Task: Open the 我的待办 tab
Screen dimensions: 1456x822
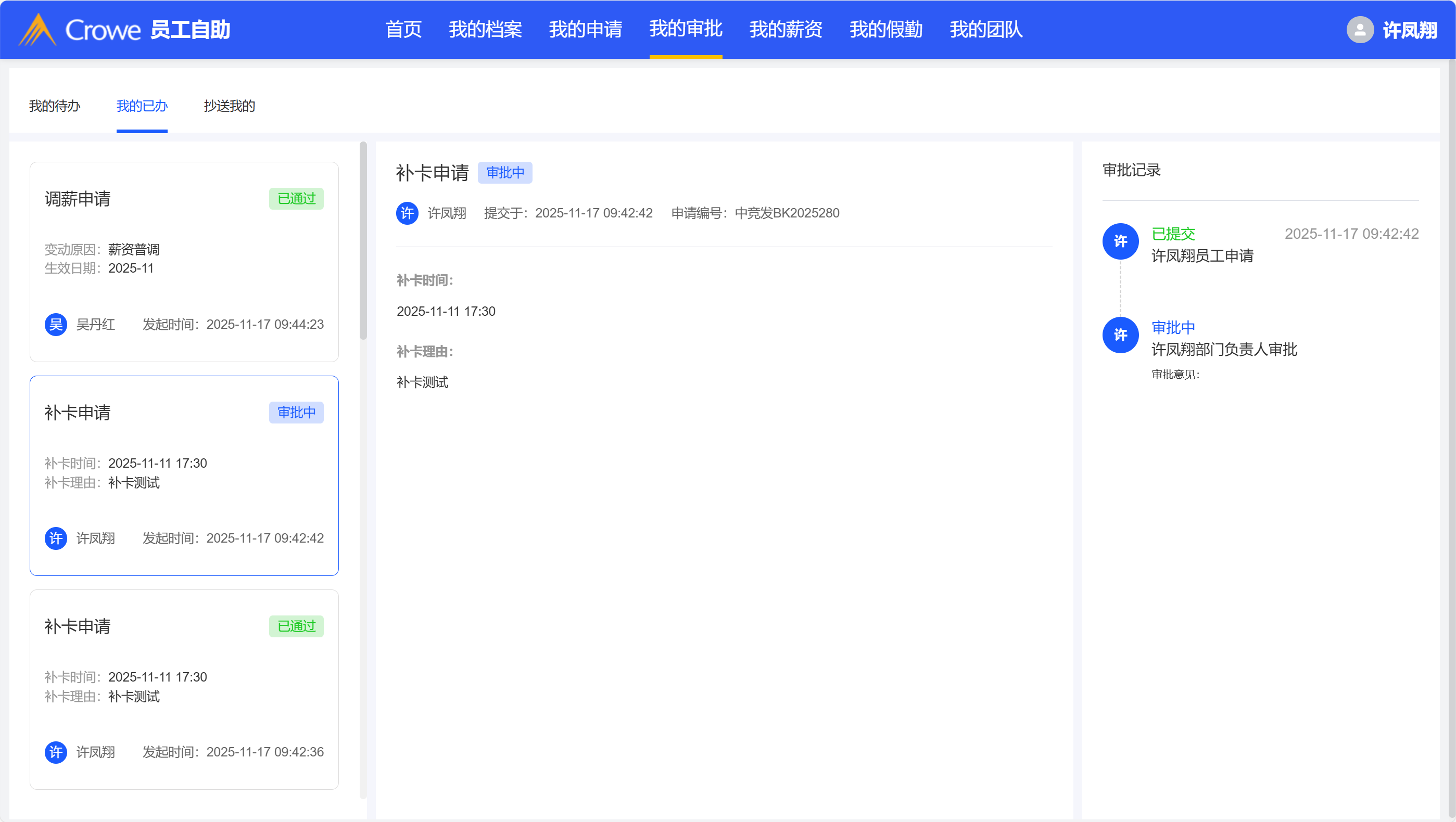Action: (54, 106)
